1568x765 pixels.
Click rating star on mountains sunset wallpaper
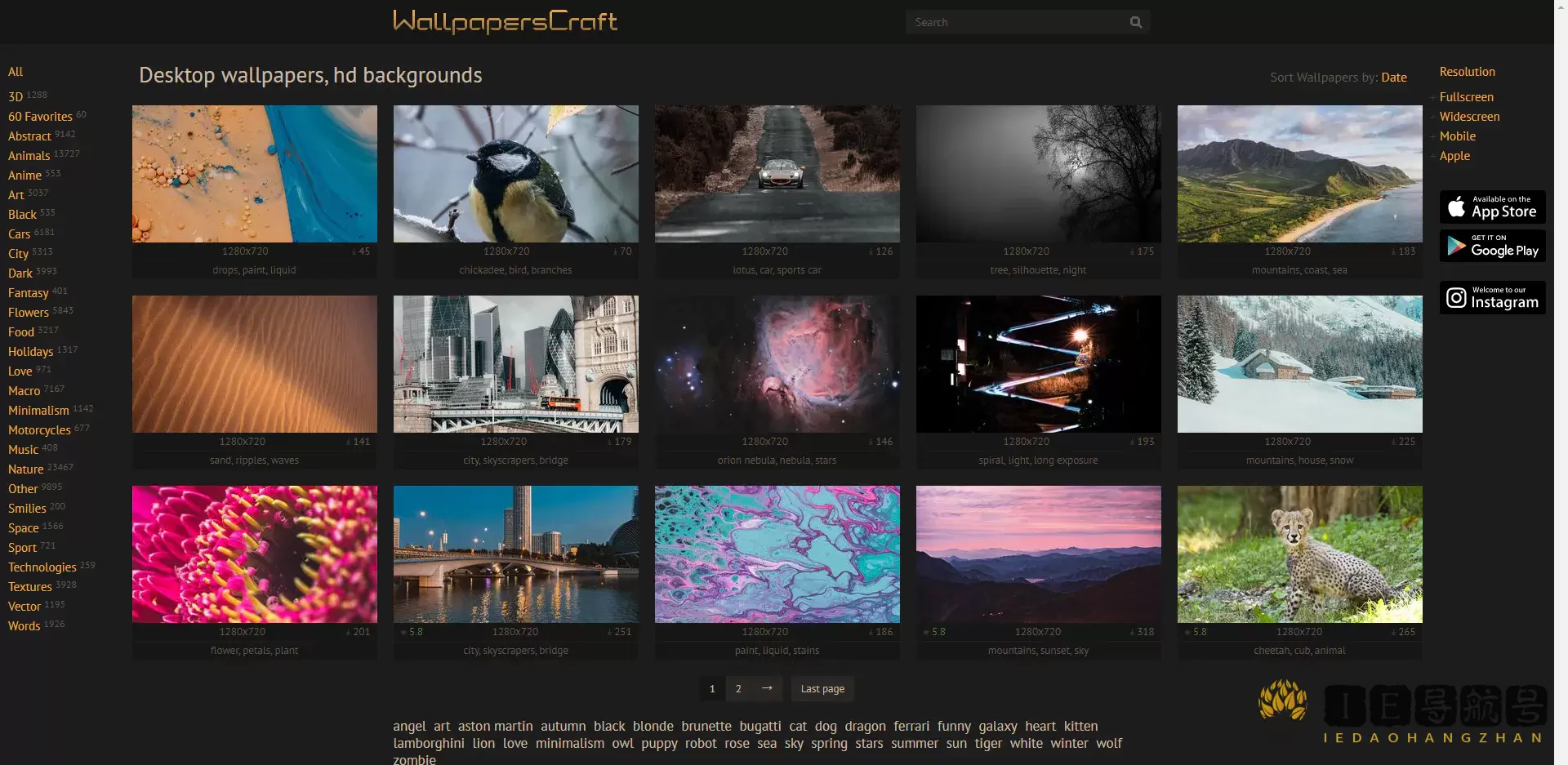point(925,633)
